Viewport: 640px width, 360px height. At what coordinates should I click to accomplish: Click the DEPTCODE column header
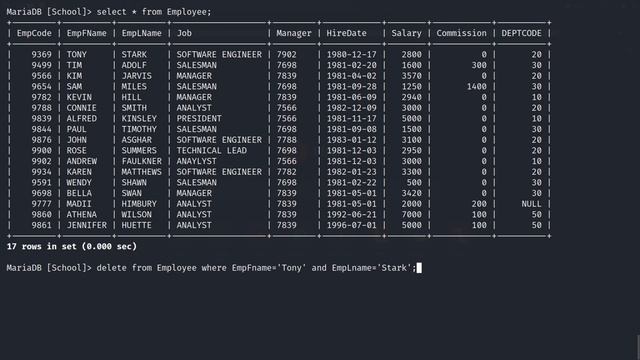(x=522, y=33)
